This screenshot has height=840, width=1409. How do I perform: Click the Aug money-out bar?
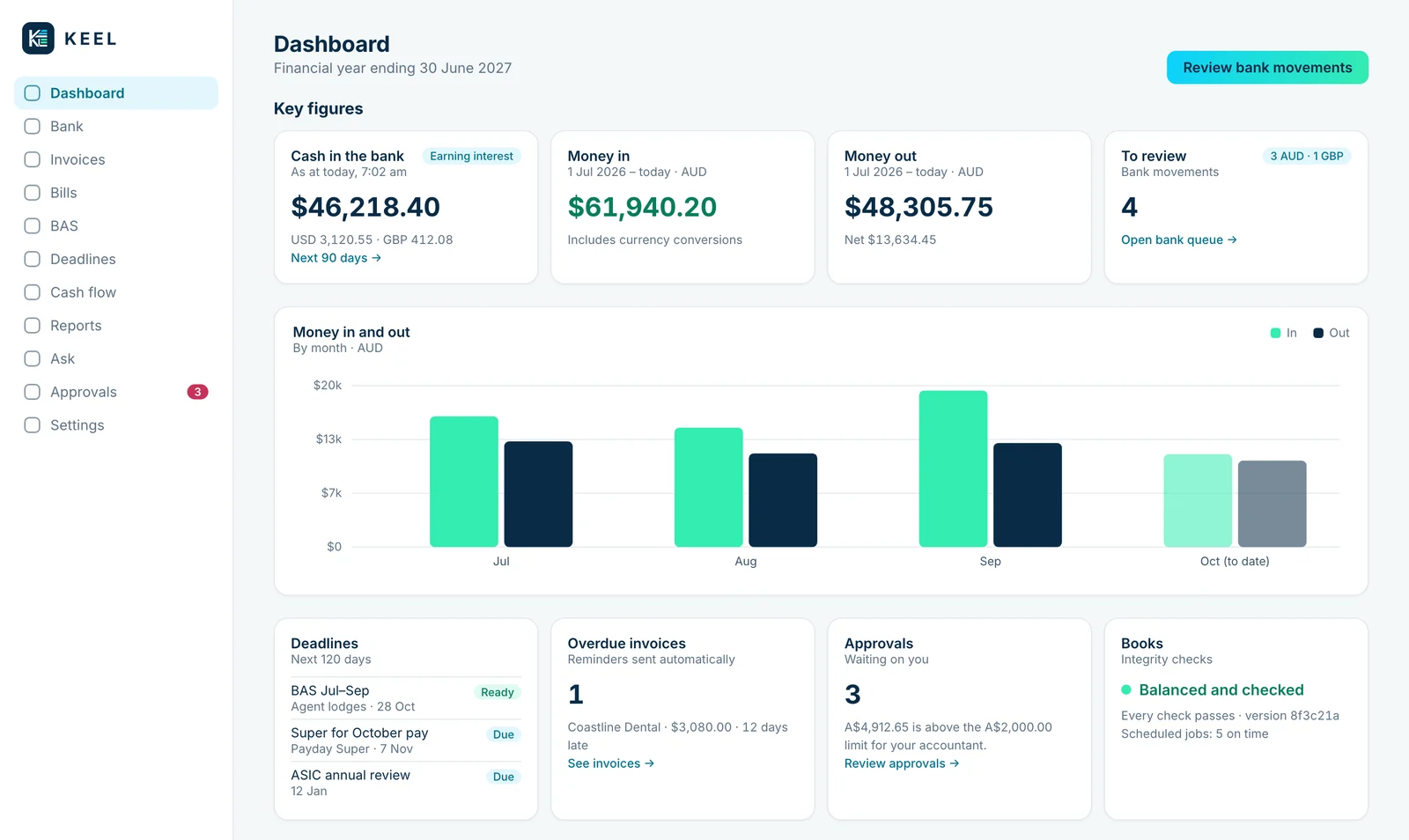tap(783, 500)
